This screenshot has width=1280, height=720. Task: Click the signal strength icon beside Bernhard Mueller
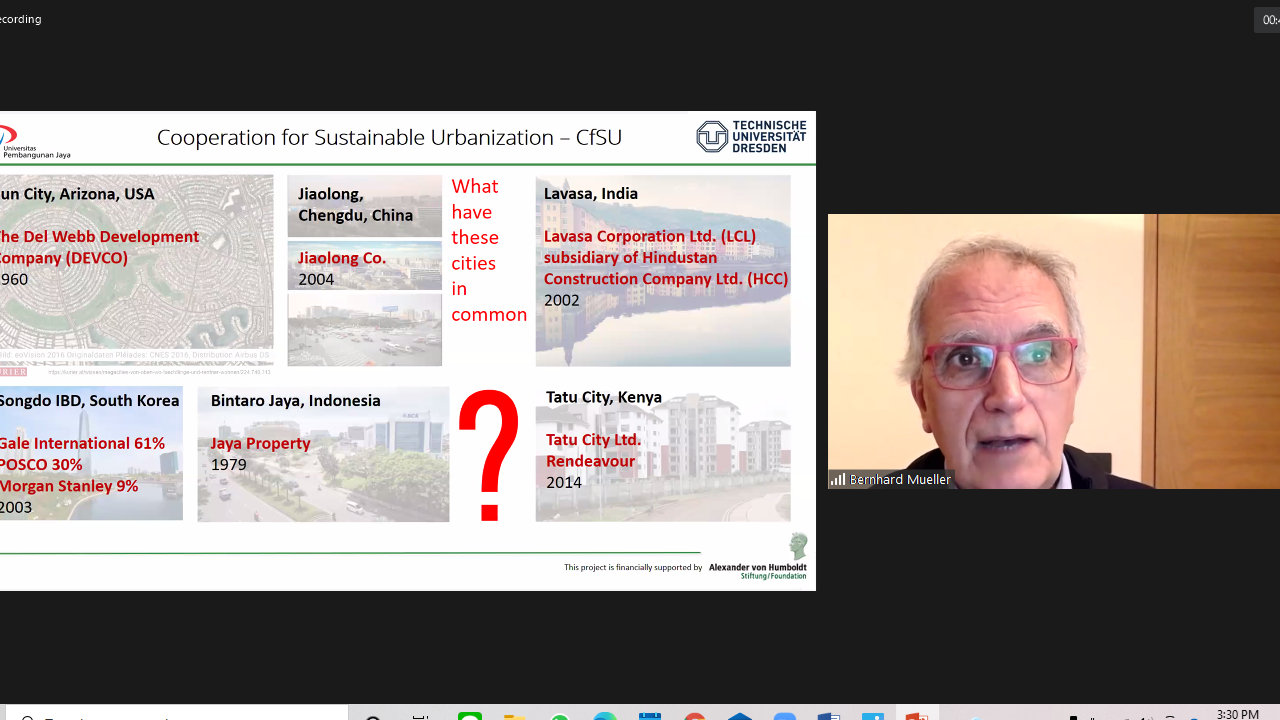tap(838, 480)
